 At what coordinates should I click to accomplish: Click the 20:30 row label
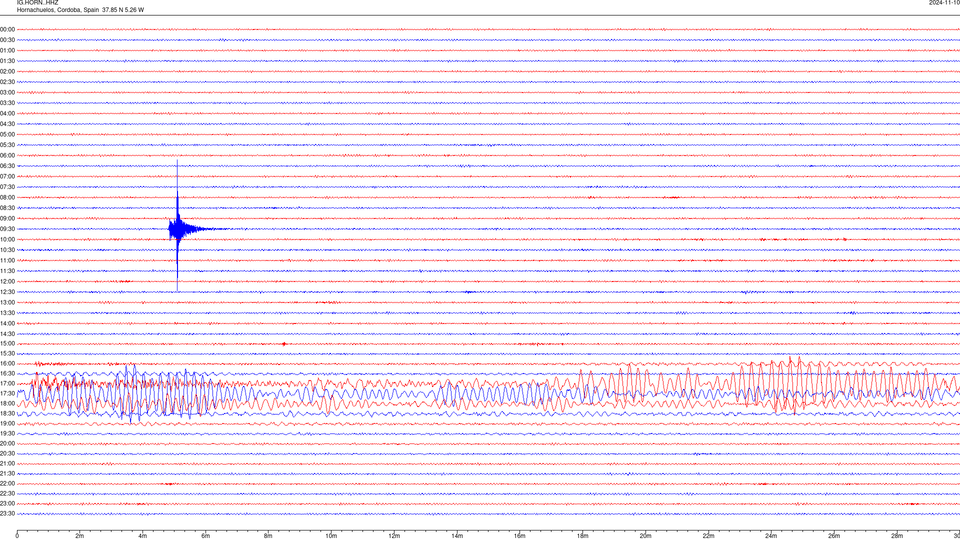coord(7,454)
